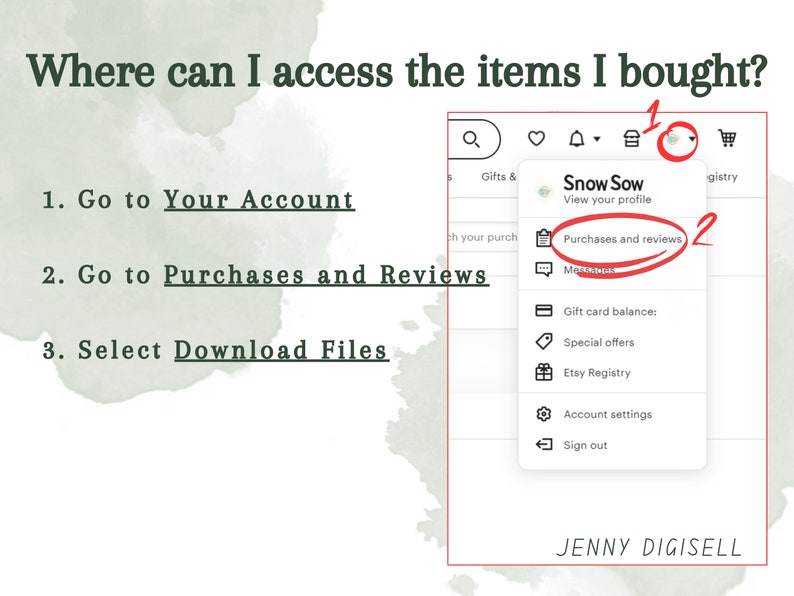Click the Your Account underlined text
Viewport: 794px width, 596px height.
(259, 200)
